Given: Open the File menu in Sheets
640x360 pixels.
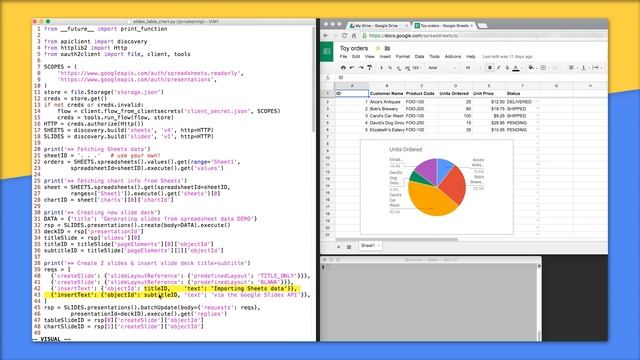Looking at the screenshot, I should point(343,57).
